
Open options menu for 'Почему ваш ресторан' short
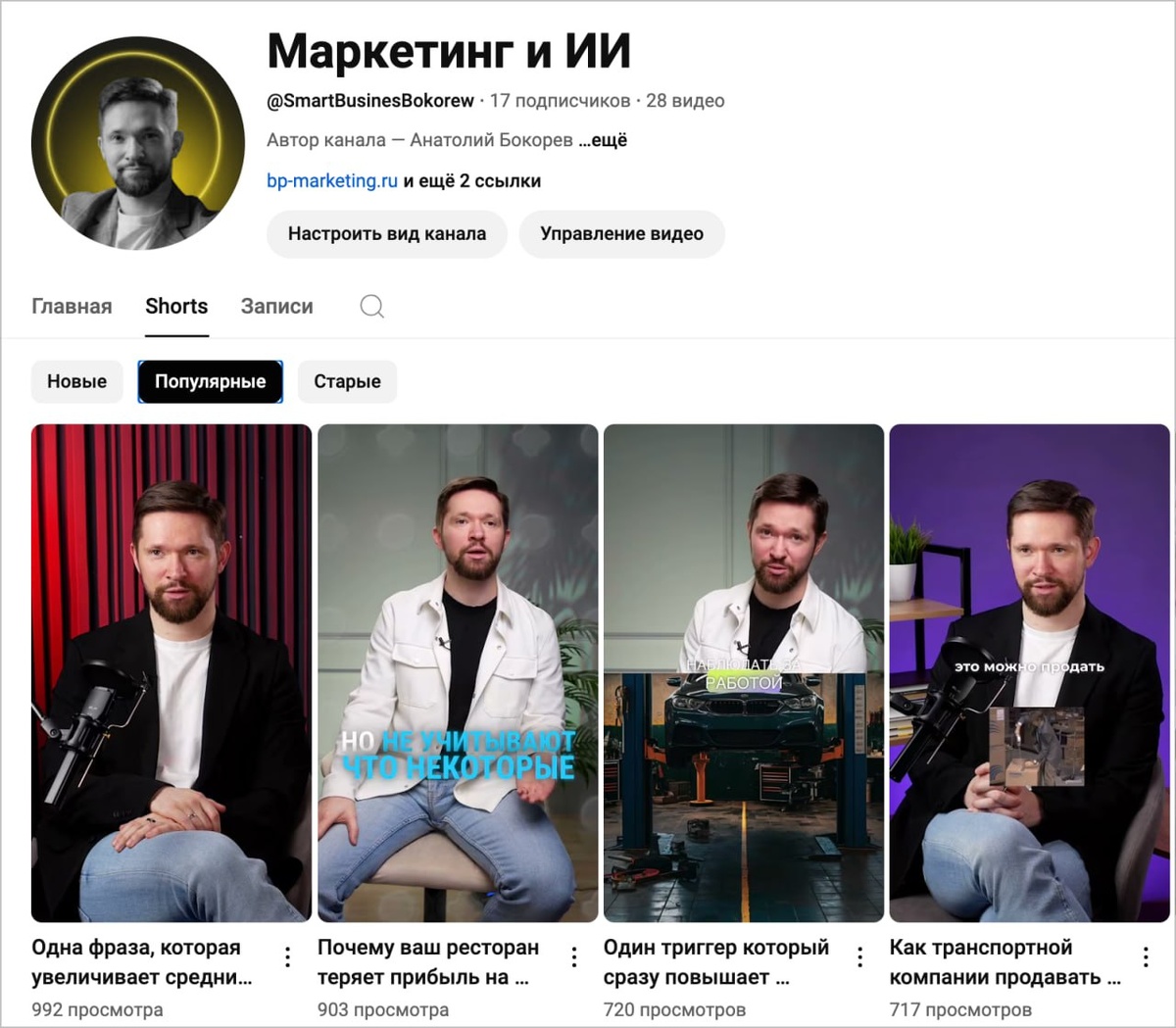[573, 957]
